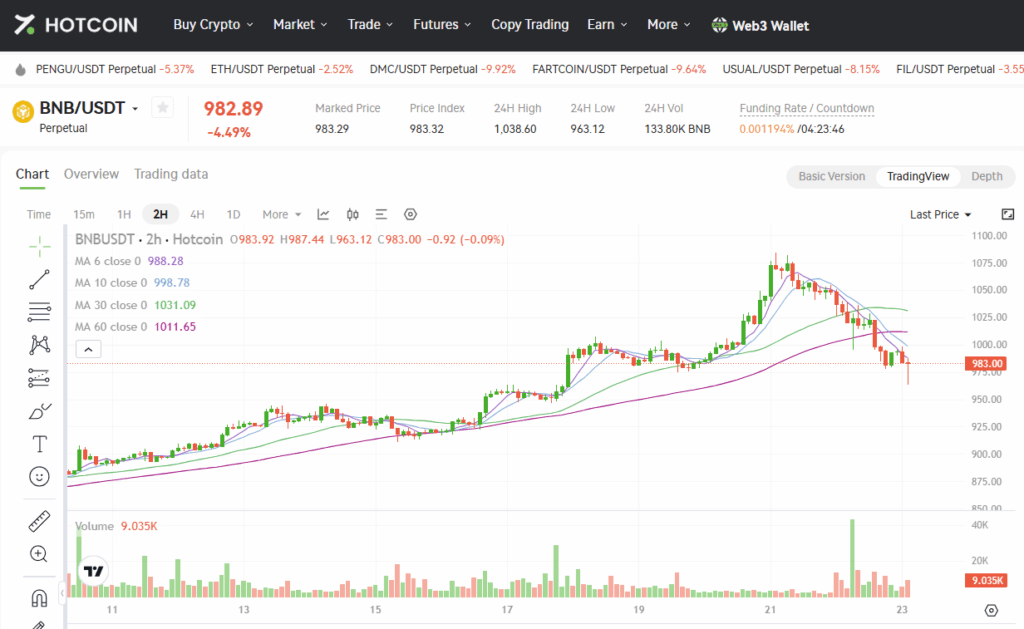Switch chart view to Depth
The height and width of the screenshot is (629, 1024).
986,176
